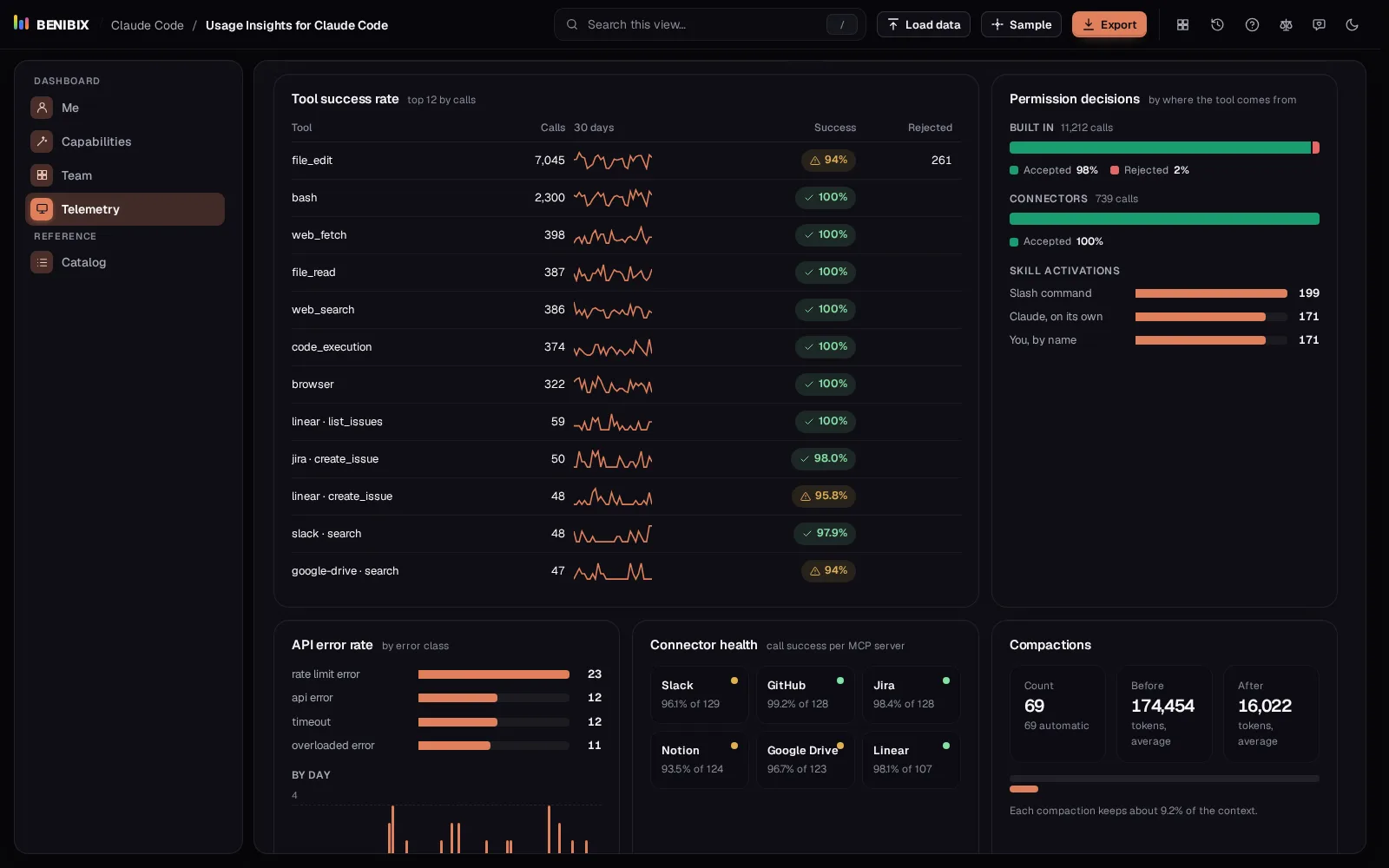Click the overloaded error label
Image resolution: width=1389 pixels, height=868 pixels.
pyautogui.click(x=333, y=746)
